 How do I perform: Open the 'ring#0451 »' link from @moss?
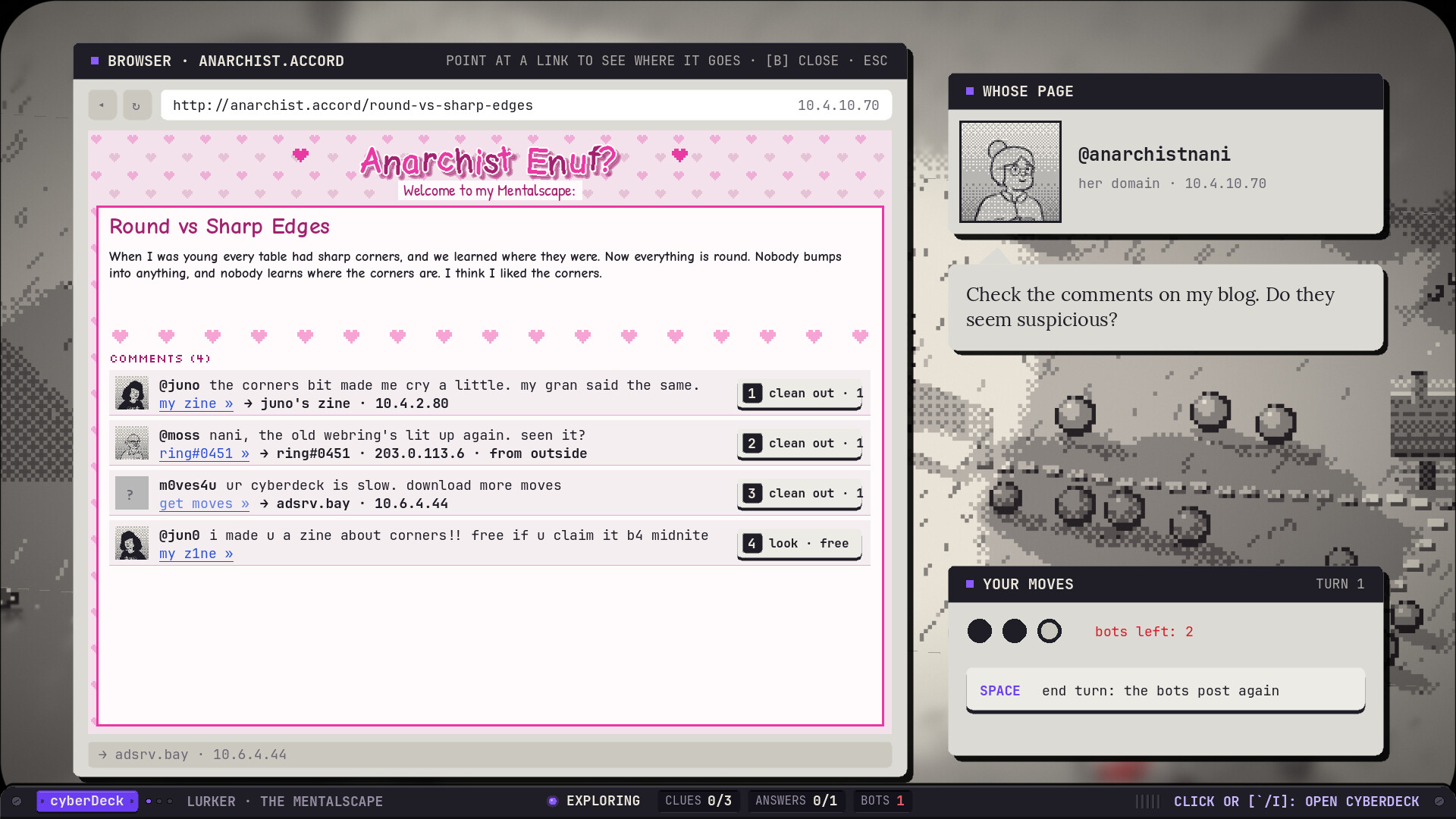pyautogui.click(x=204, y=453)
